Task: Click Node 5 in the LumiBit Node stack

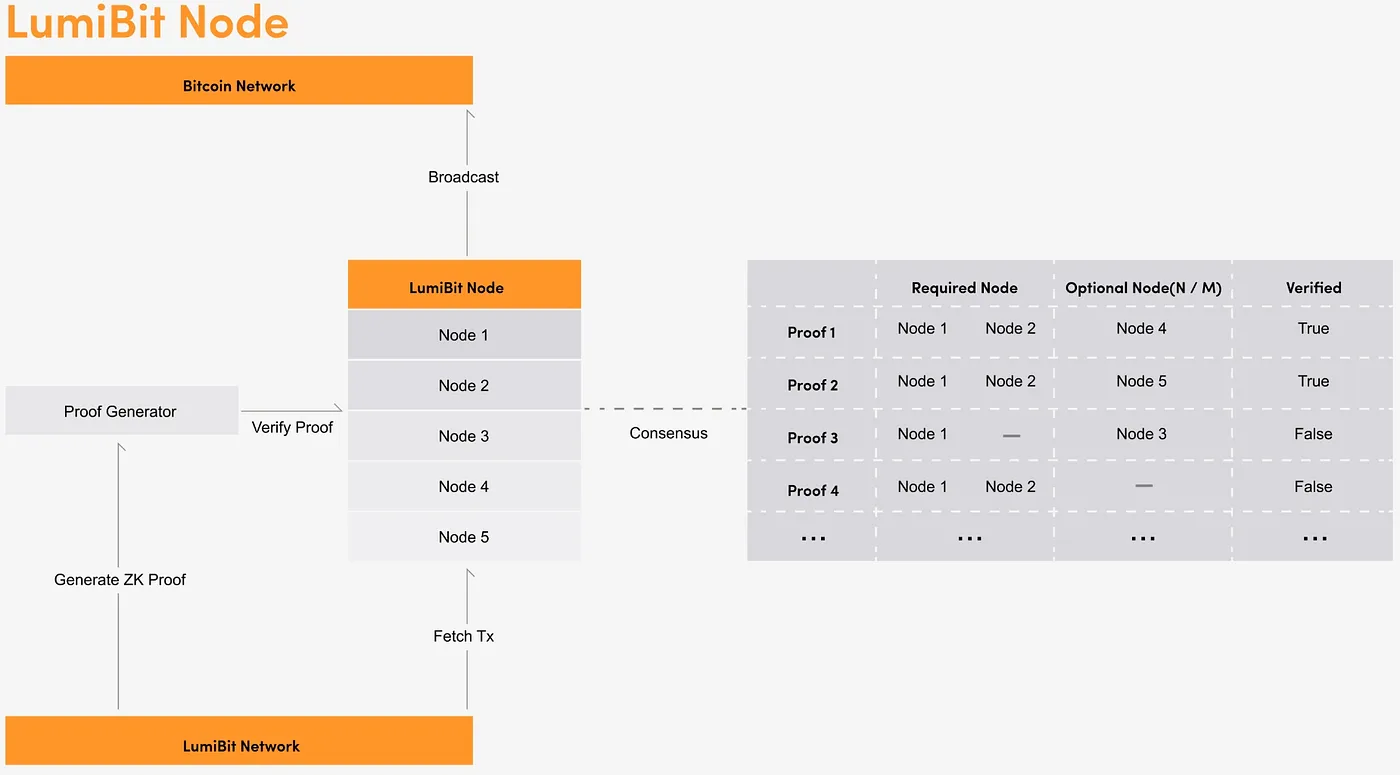Action: [464, 537]
